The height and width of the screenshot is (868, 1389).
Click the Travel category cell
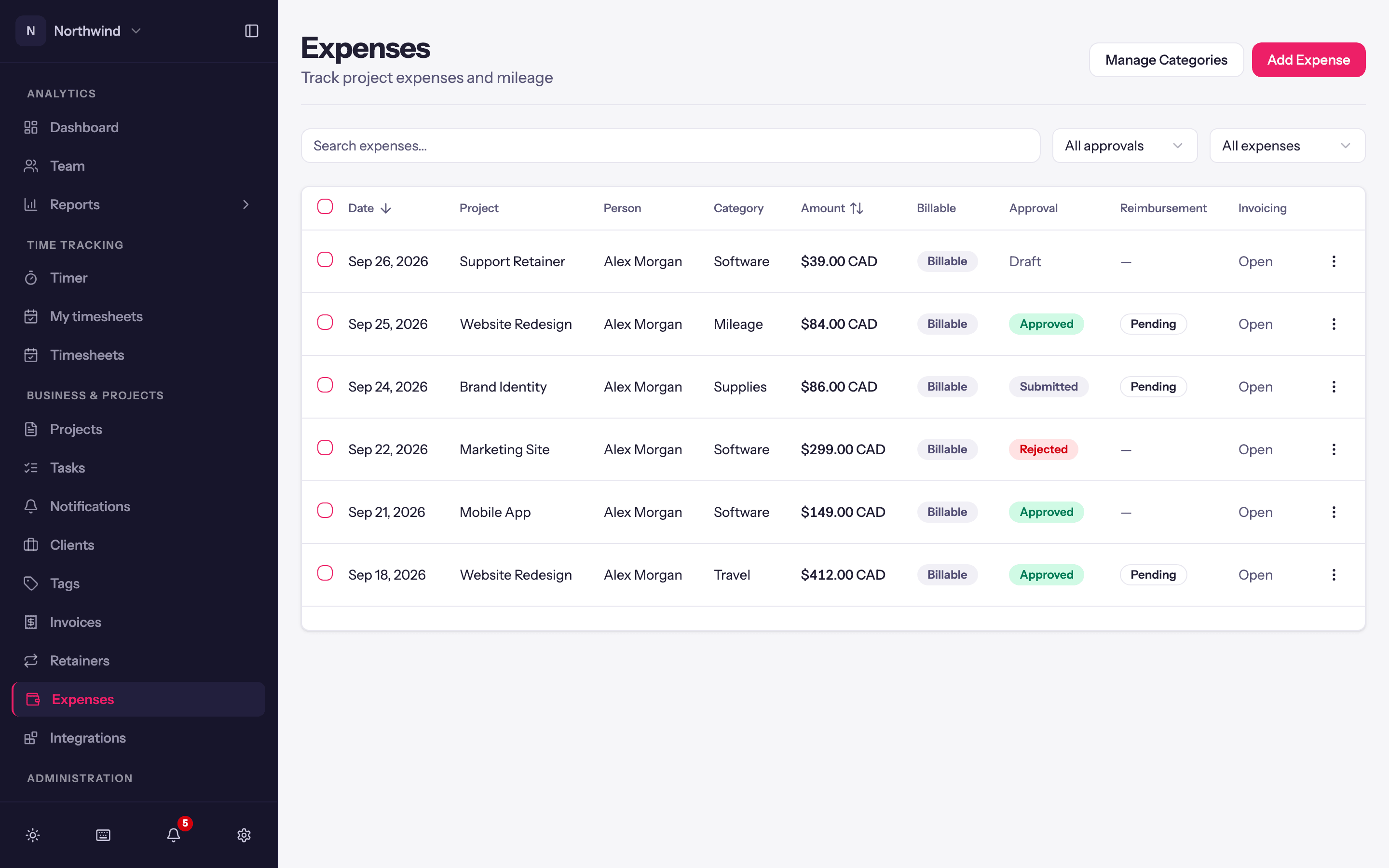[732, 575]
